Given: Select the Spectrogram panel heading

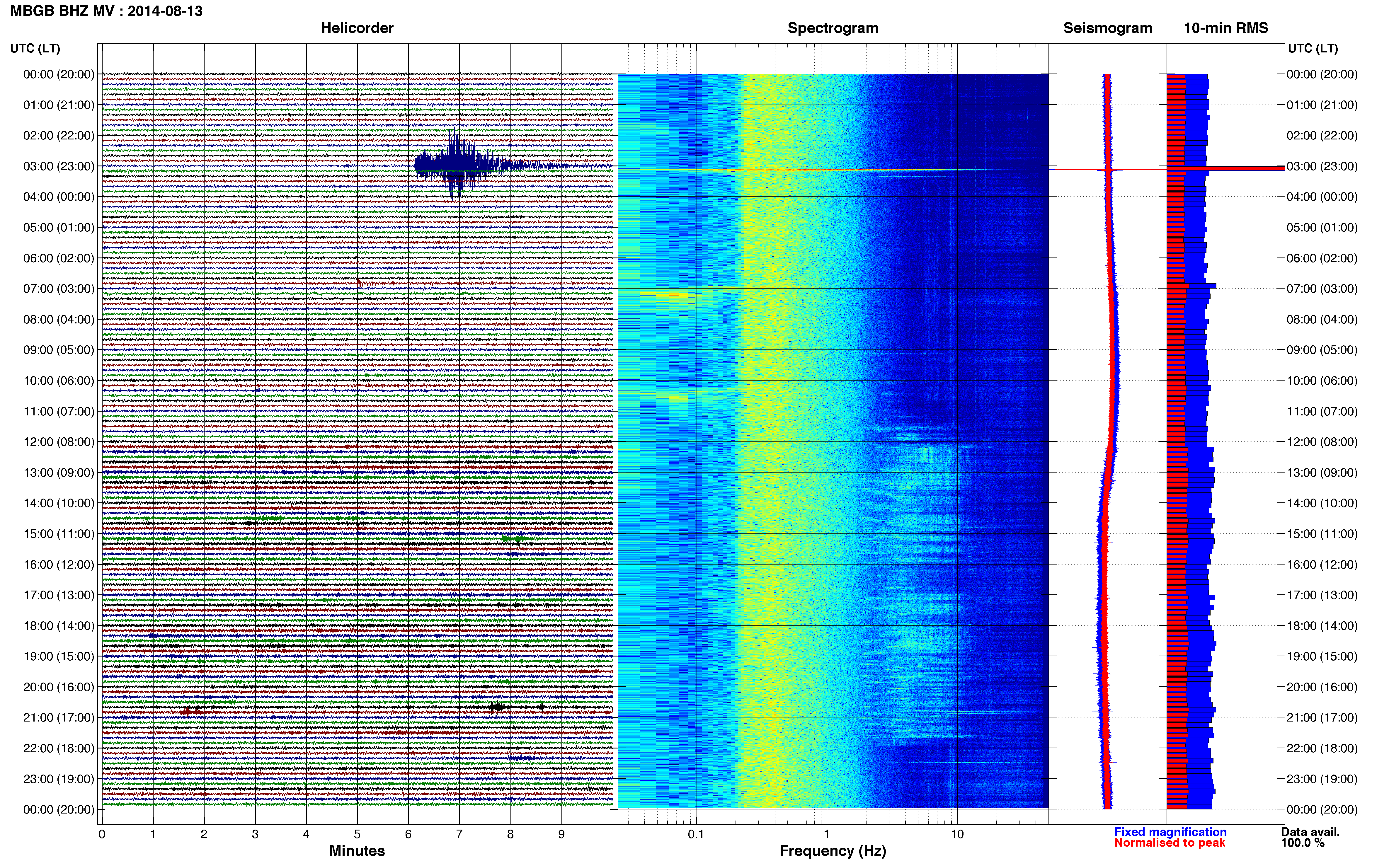Looking at the screenshot, I should 833,28.
